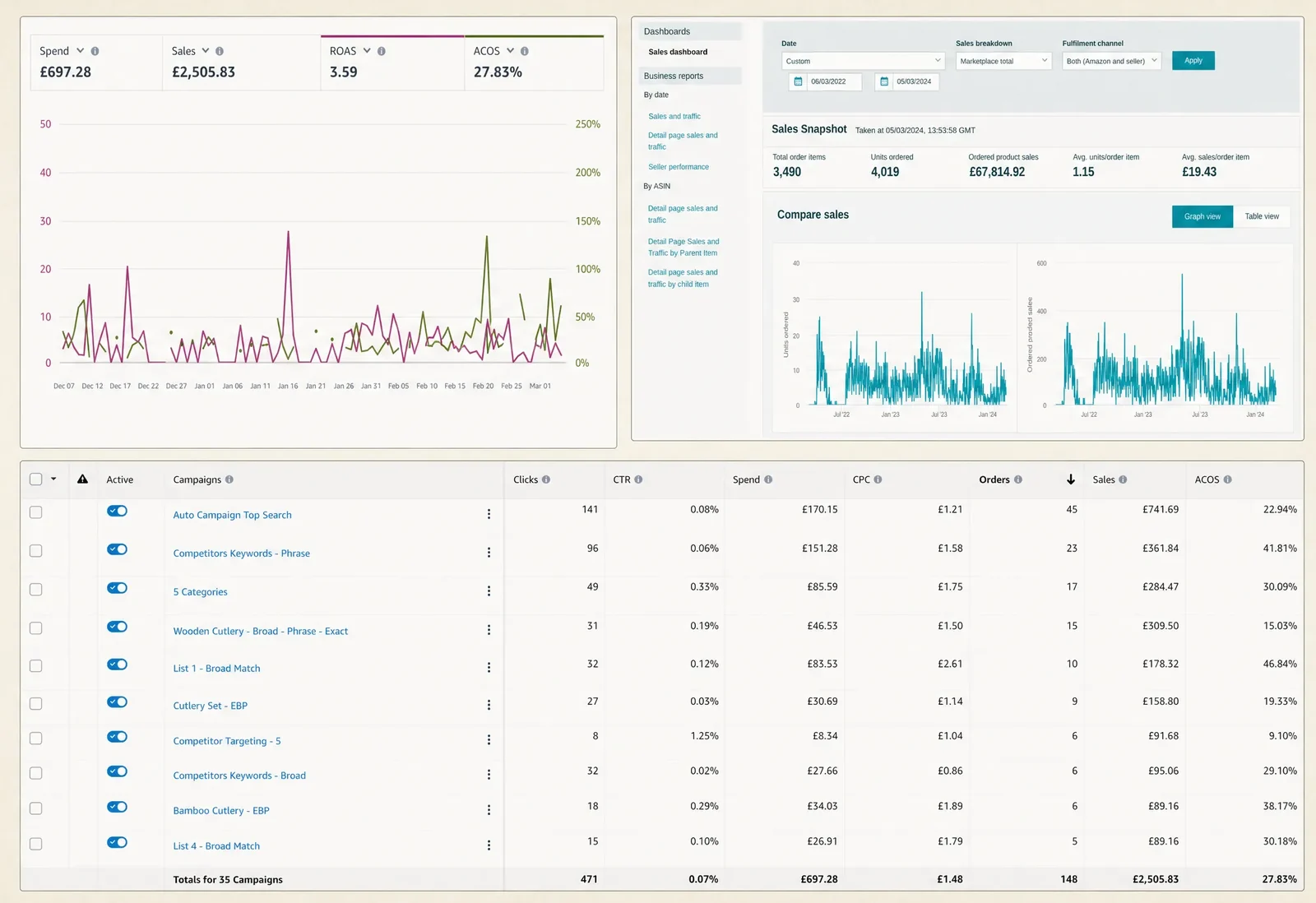Toggle off Competitor Targeting - 5 campaign
Screen dimensions: 1316x903
point(117,737)
